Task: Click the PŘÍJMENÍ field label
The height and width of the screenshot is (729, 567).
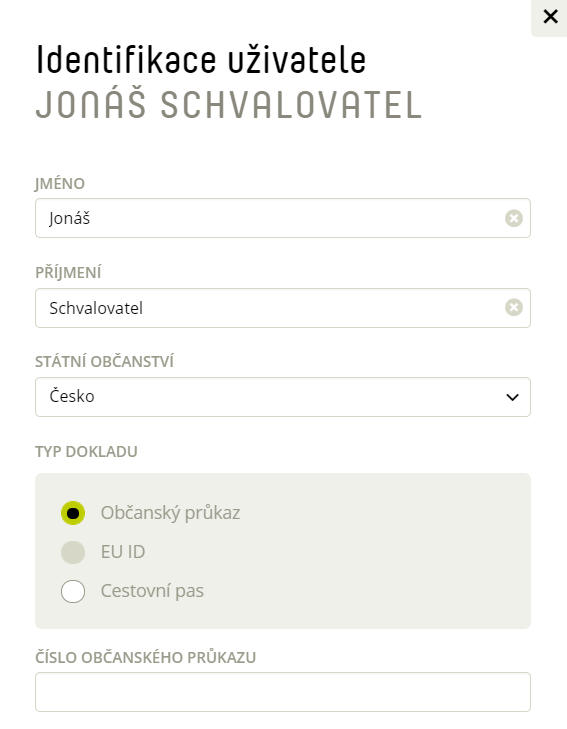Action: pos(68,272)
